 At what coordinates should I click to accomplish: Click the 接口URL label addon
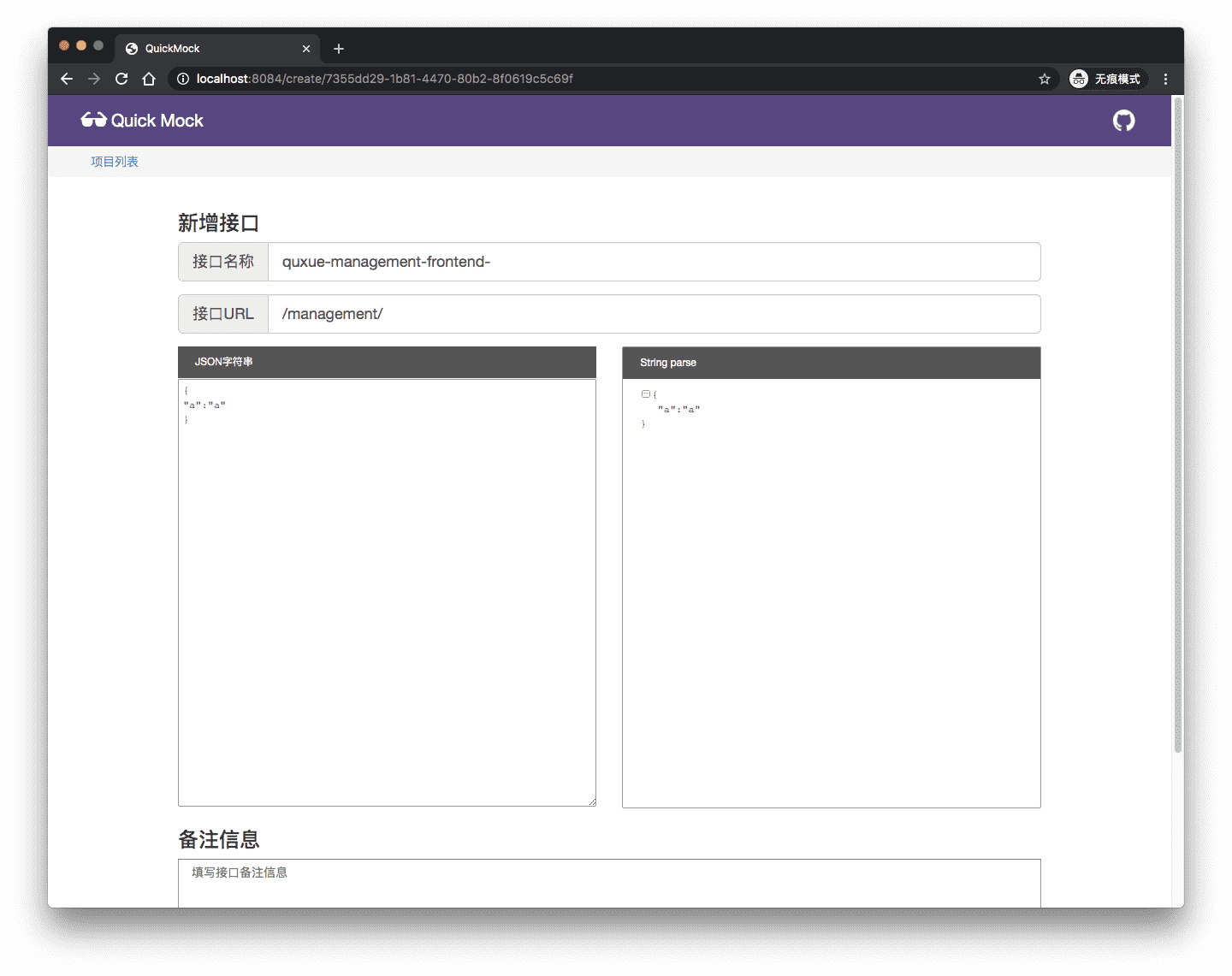coord(223,314)
